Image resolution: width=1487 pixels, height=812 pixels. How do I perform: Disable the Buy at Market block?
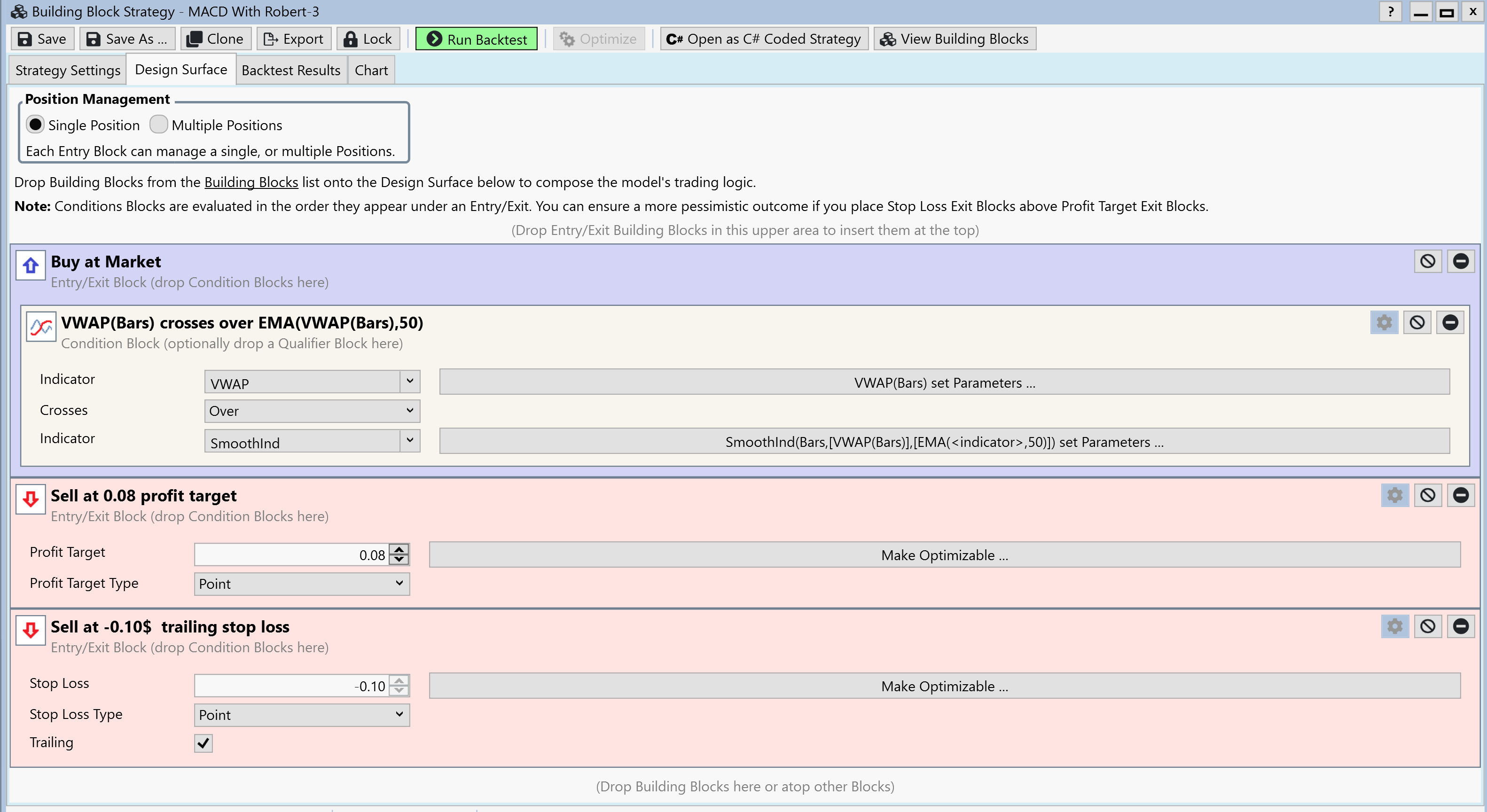(1427, 261)
